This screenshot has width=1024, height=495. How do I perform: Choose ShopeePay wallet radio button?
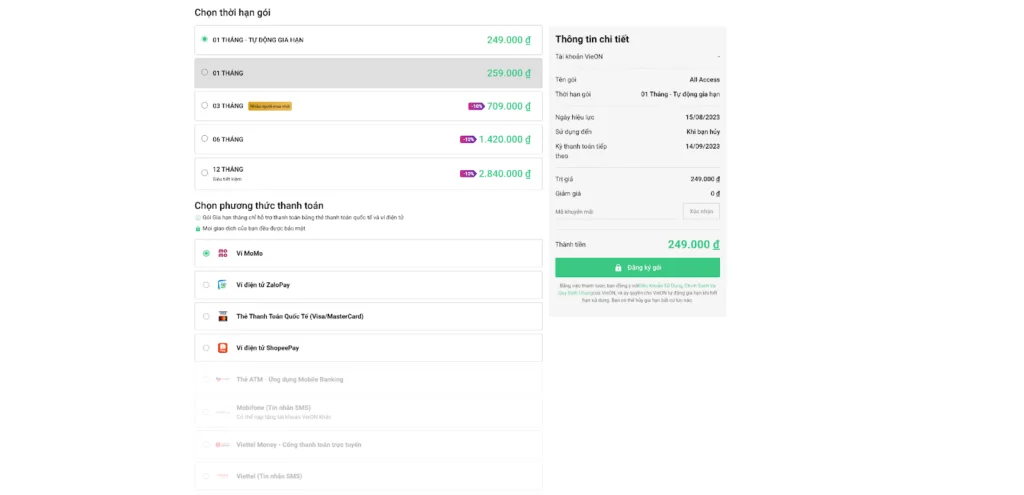[x=206, y=348]
